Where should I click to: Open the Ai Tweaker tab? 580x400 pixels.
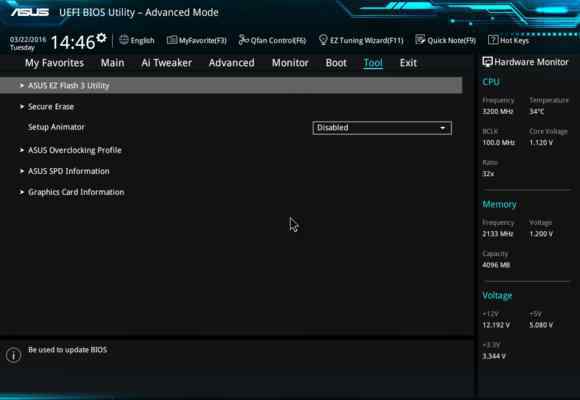click(x=166, y=63)
